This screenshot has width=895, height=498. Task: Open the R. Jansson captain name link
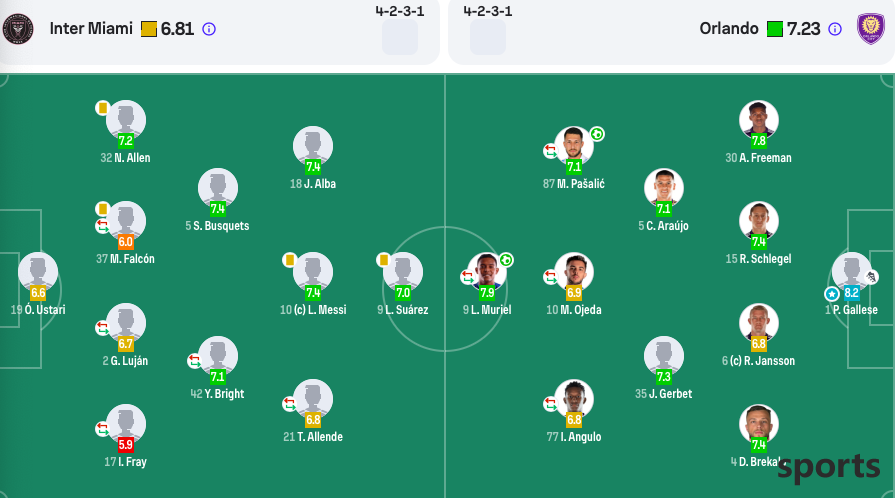759,361
